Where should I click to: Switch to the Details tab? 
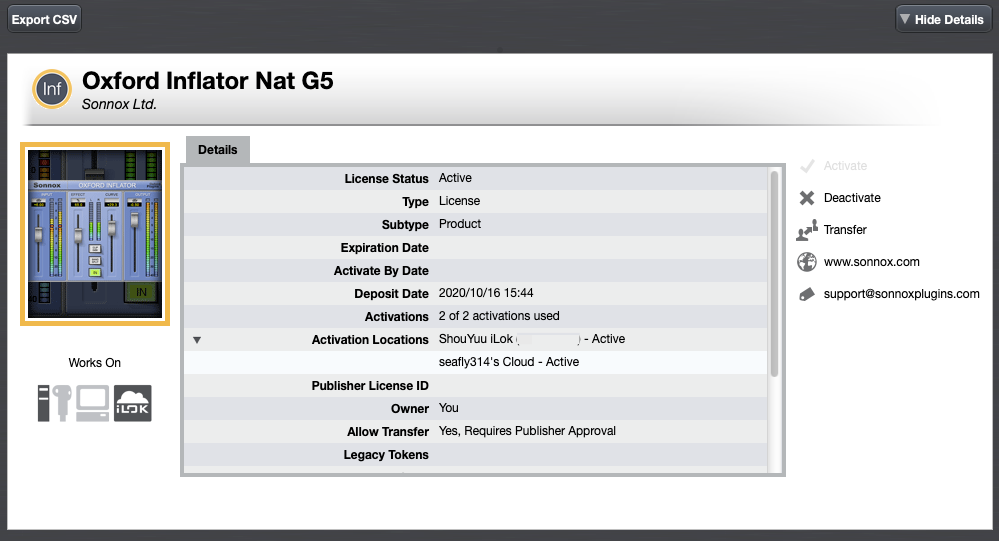click(x=217, y=150)
